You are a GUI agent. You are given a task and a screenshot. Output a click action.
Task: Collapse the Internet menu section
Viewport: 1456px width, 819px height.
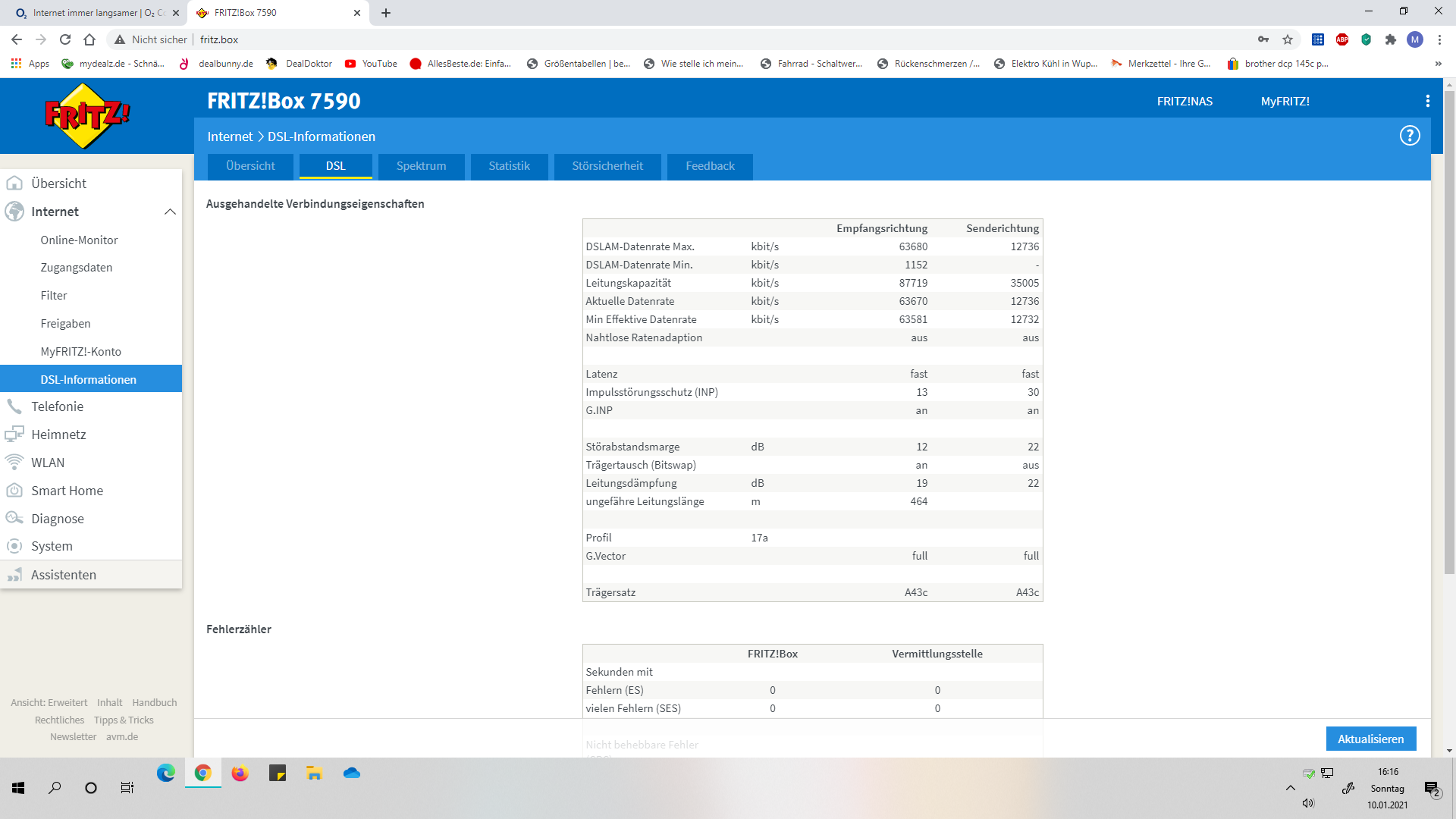click(x=170, y=212)
